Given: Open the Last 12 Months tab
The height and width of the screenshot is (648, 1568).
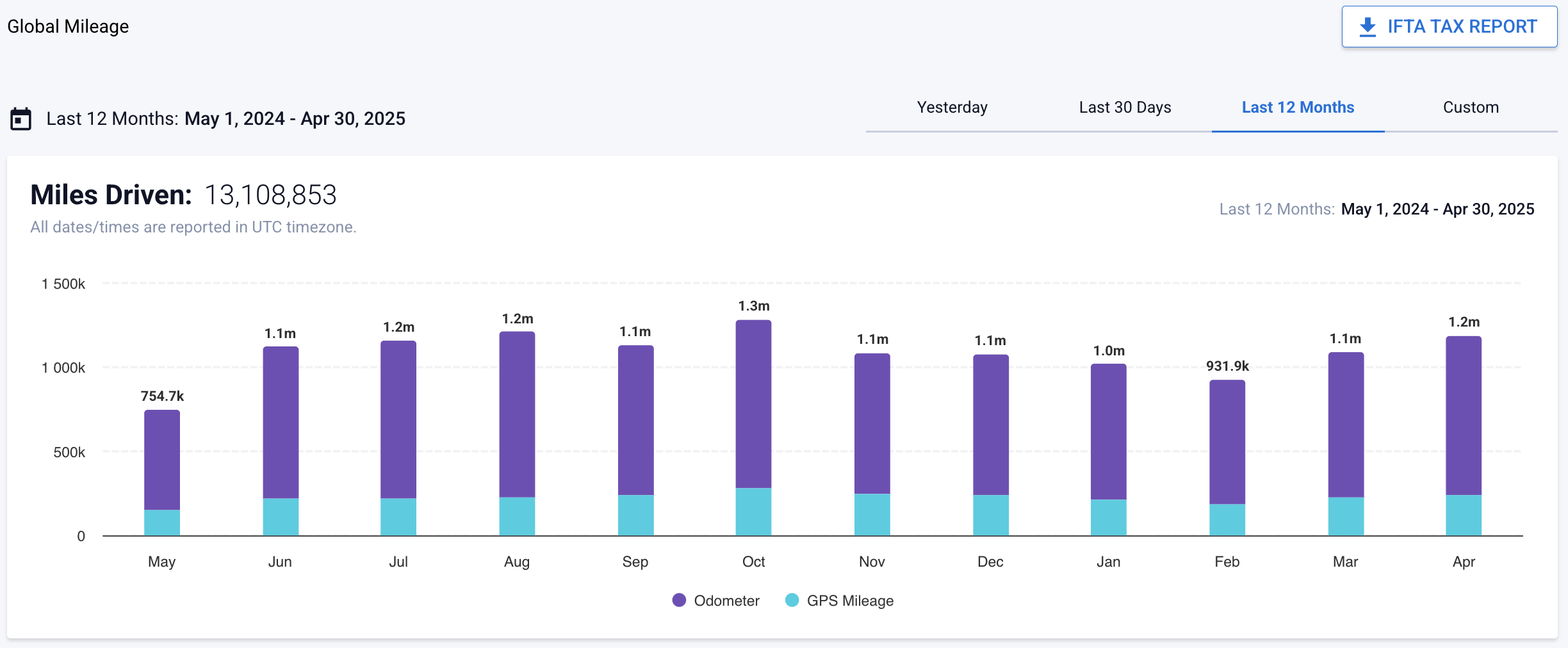Looking at the screenshot, I should [x=1298, y=108].
